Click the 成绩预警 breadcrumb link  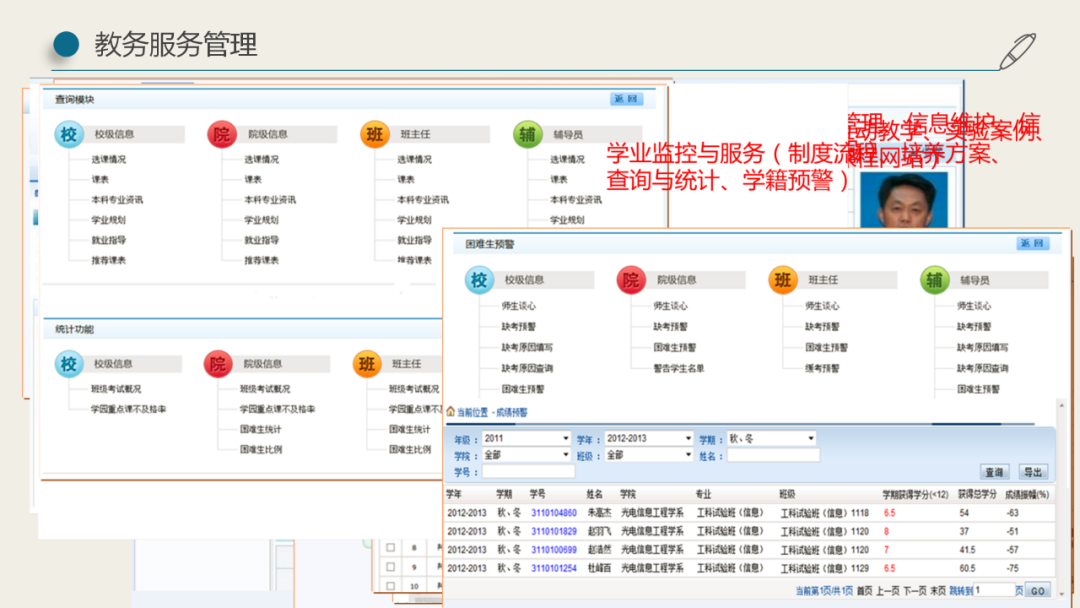[x=512, y=412]
